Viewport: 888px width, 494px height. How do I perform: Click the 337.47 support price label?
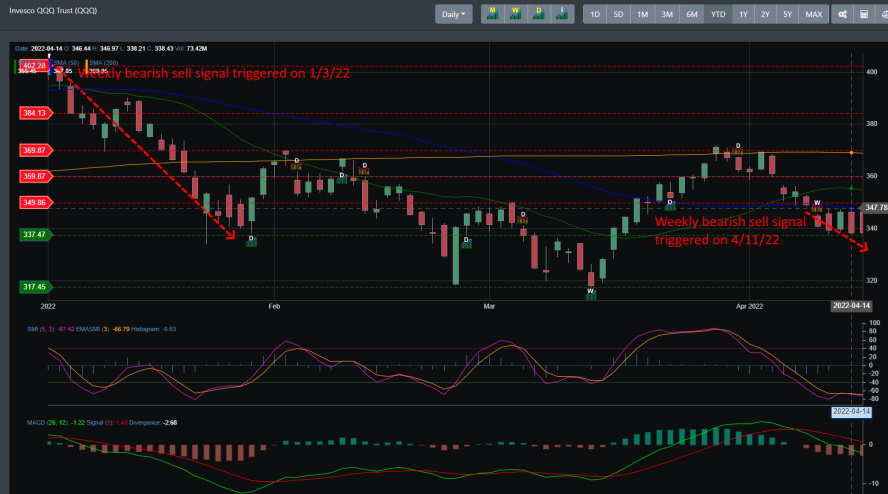tap(35, 234)
